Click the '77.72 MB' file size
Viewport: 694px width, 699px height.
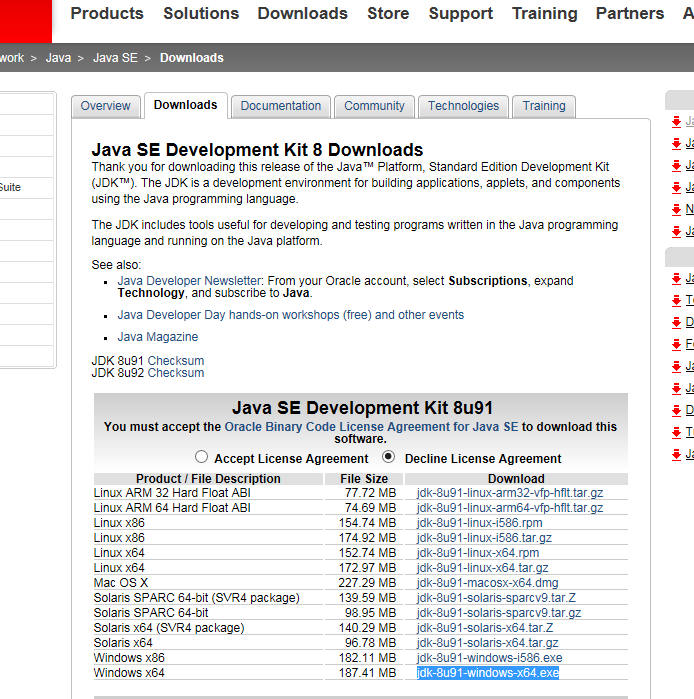coord(370,493)
